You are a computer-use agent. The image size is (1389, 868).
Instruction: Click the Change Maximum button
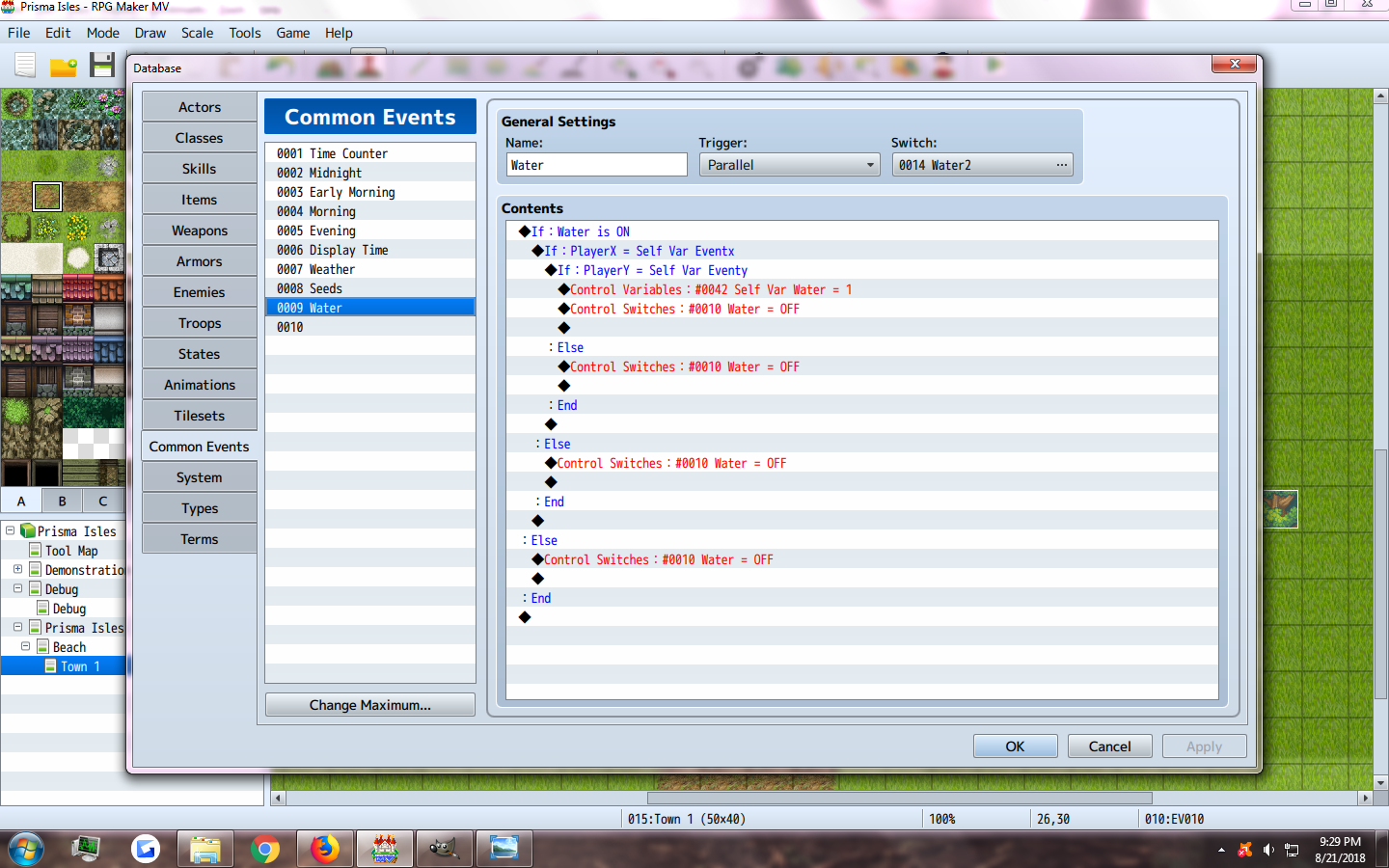[370, 705]
